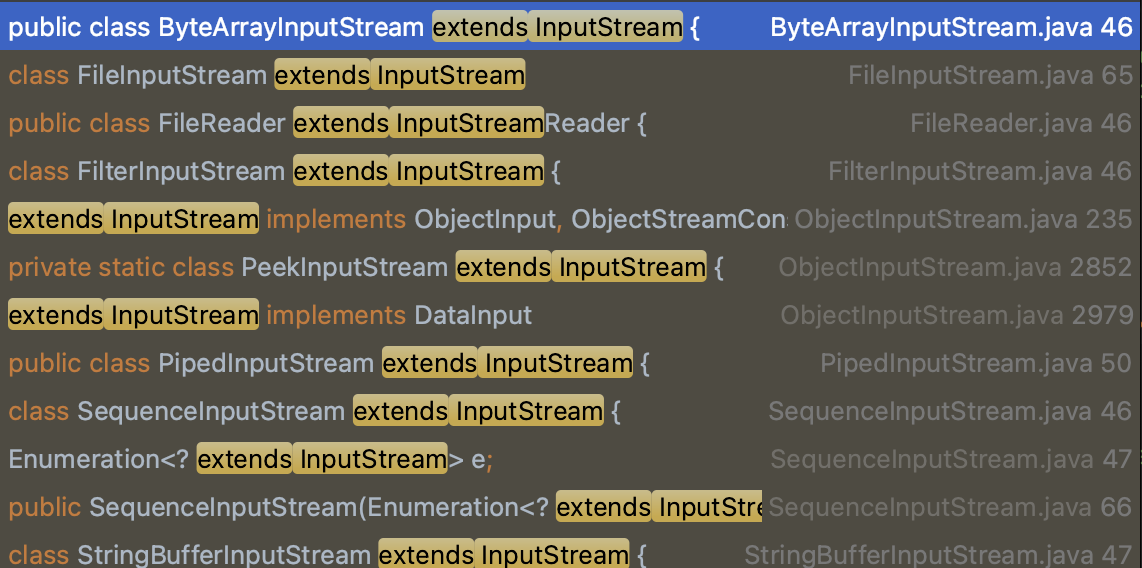Select the result implementing DataInput
The height and width of the screenshot is (568, 1142).
tap(270, 315)
